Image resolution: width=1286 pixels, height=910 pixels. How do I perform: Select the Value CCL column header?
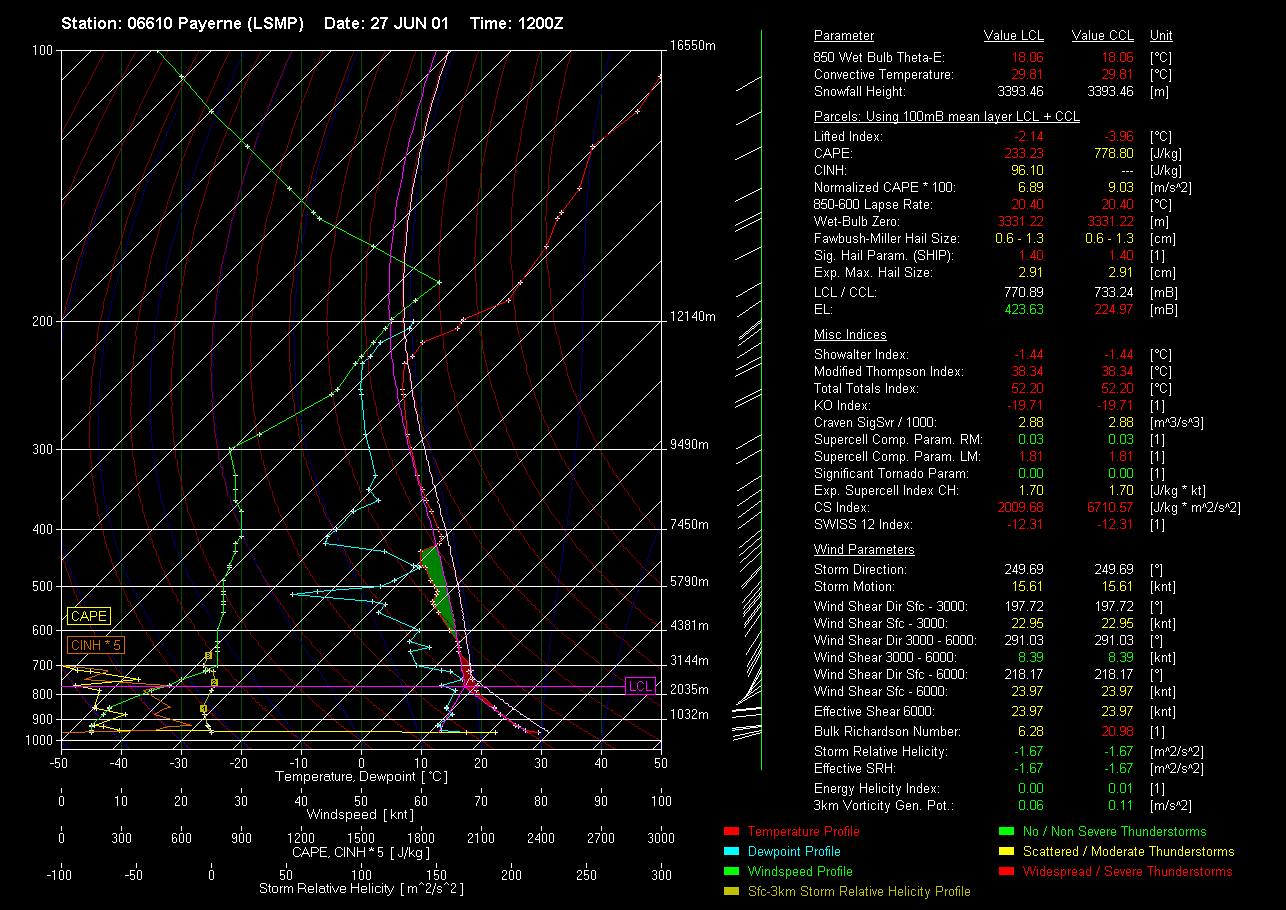pos(1102,36)
